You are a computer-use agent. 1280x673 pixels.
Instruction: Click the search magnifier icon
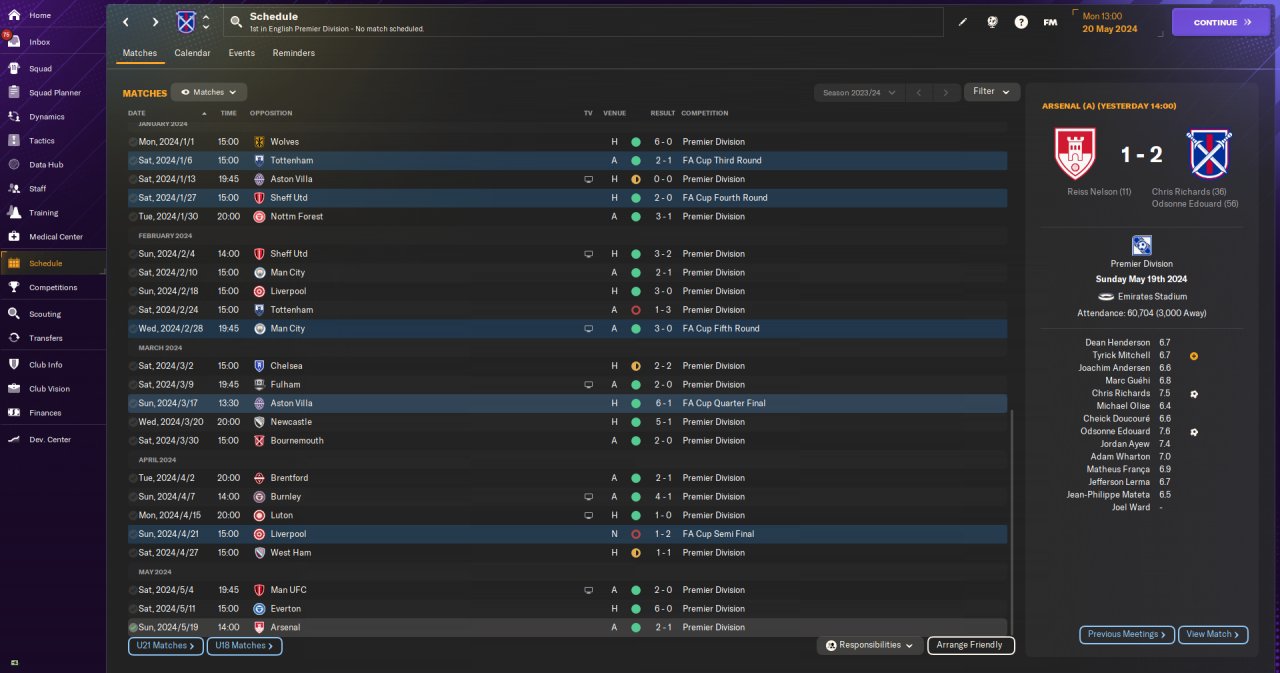pos(236,21)
